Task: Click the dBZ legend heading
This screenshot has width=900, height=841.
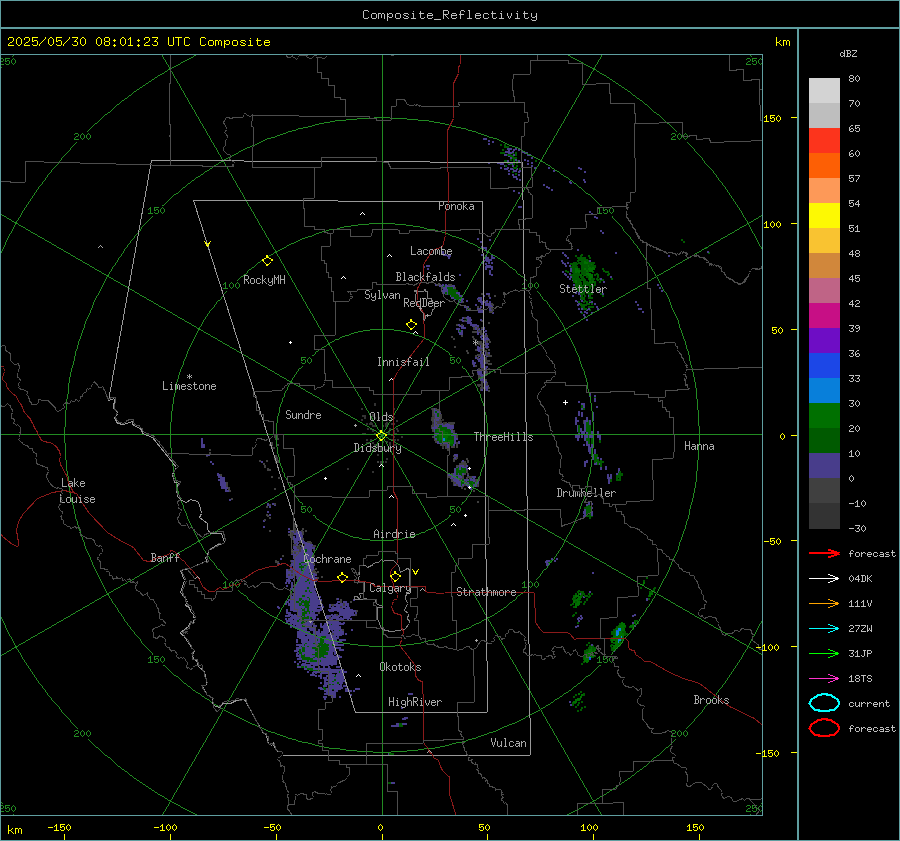Action: (848, 53)
